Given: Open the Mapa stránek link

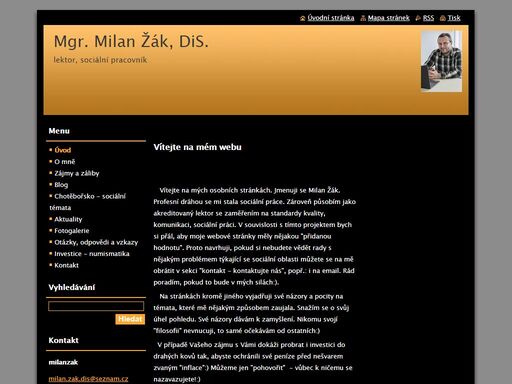Looking at the screenshot, I should click(x=389, y=18).
